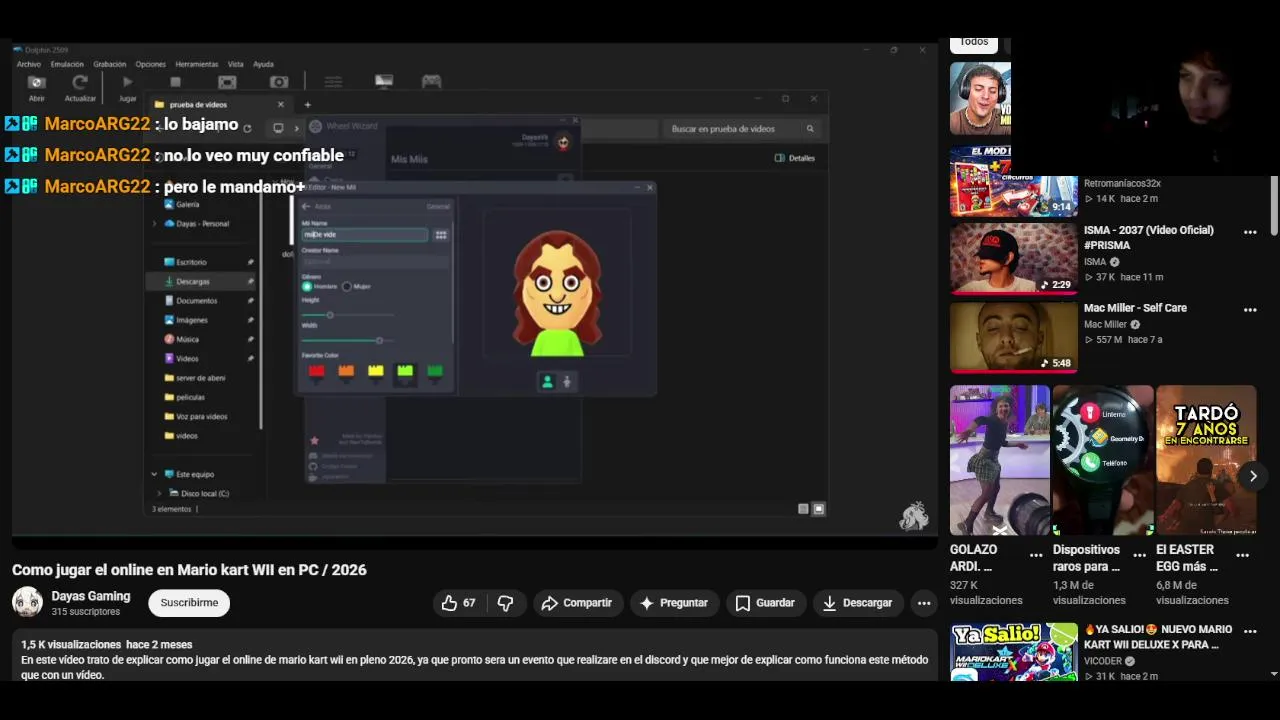
Task: Click the back arrow in Mii editor
Action: click(x=306, y=206)
